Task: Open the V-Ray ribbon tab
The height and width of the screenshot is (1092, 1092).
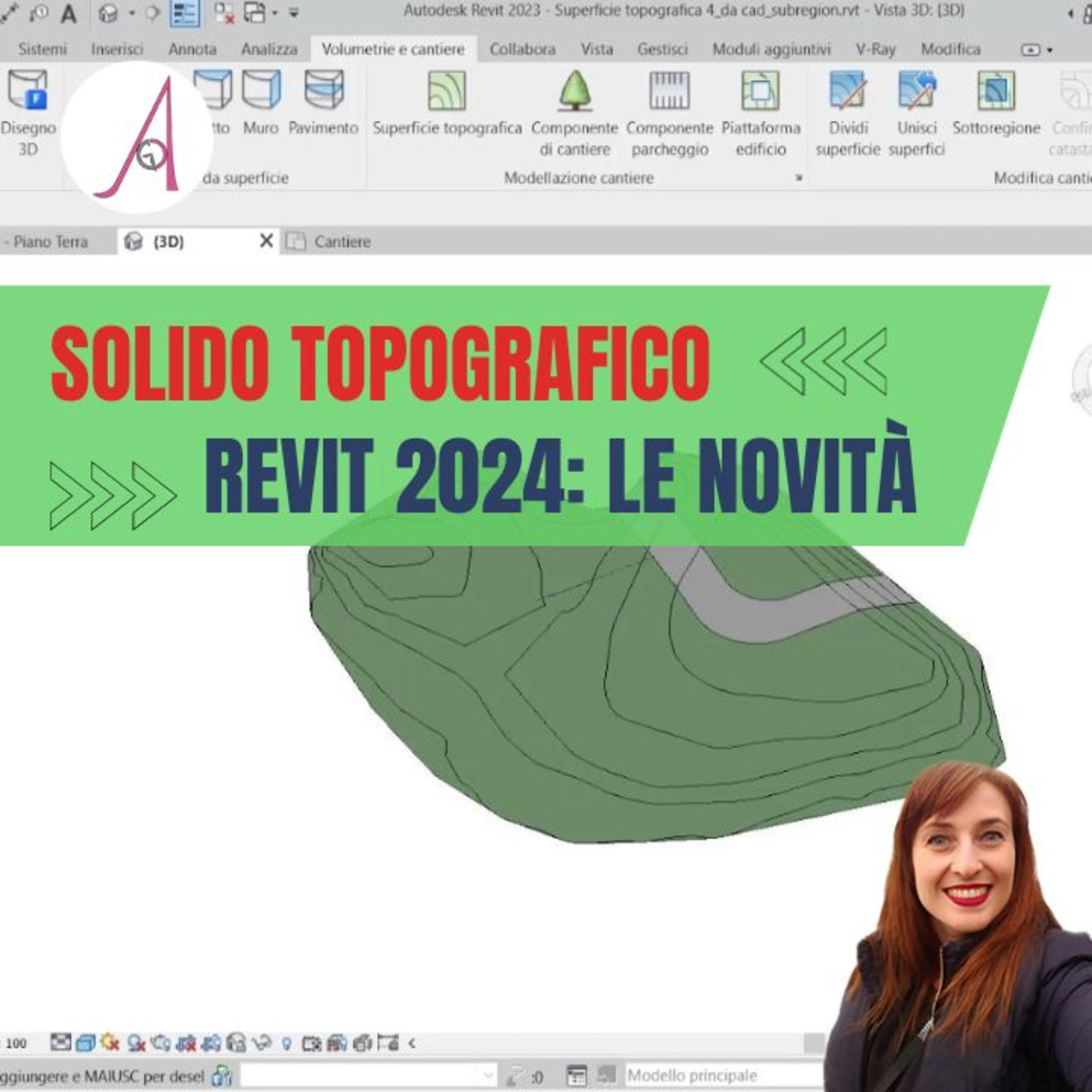Action: point(875,49)
